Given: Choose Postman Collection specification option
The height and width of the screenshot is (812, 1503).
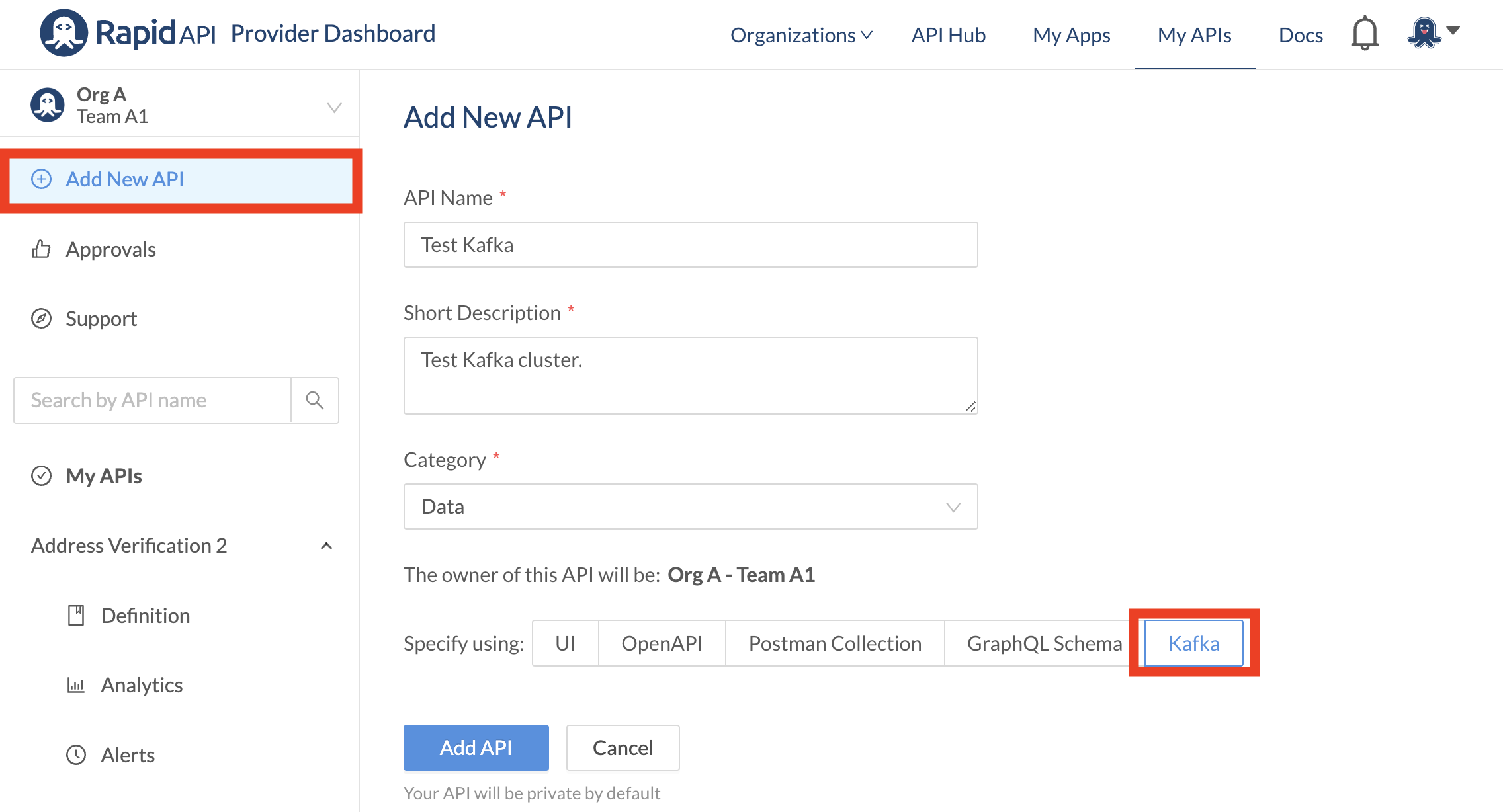Looking at the screenshot, I should pos(834,643).
